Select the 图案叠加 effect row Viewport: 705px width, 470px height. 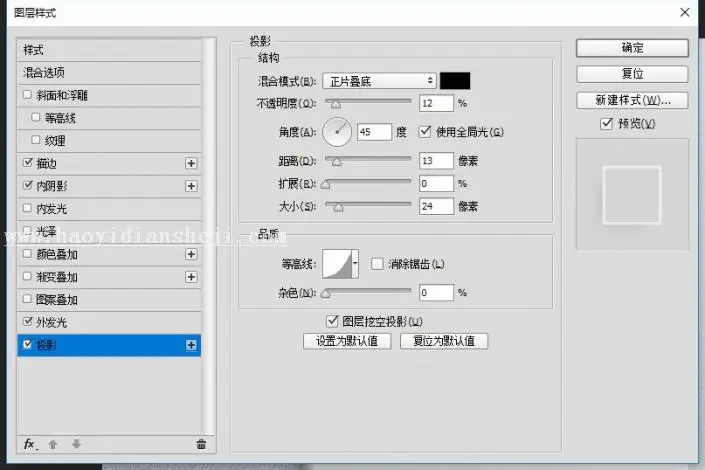(x=109, y=300)
